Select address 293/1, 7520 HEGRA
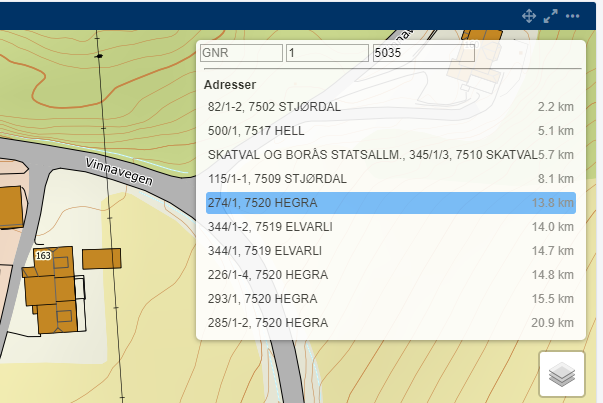603x403 pixels. pyautogui.click(x=391, y=299)
